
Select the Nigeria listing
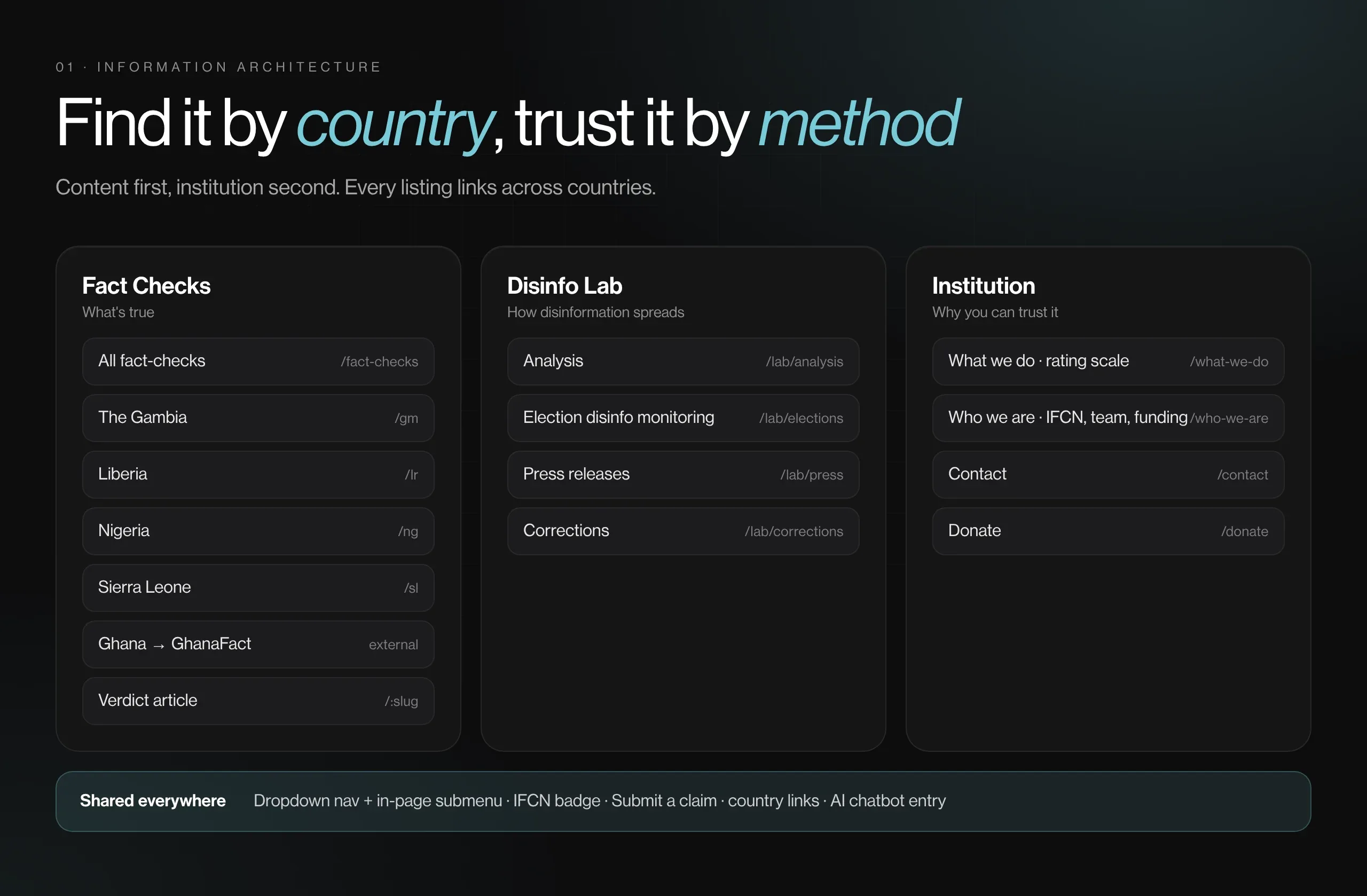point(258,531)
